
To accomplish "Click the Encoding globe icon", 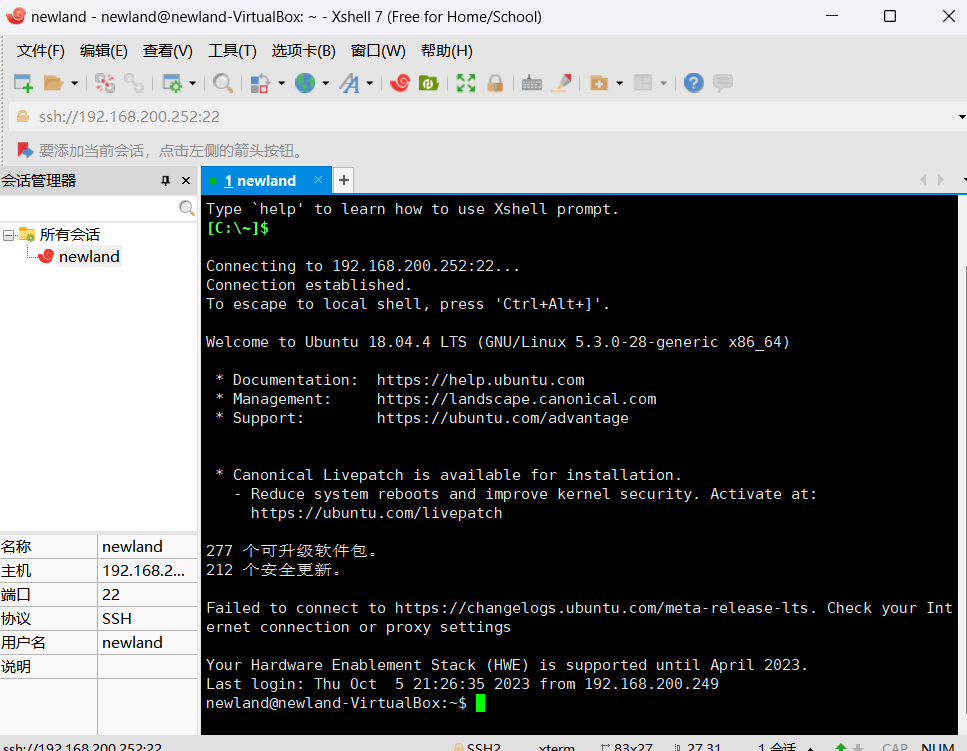I will [305, 83].
